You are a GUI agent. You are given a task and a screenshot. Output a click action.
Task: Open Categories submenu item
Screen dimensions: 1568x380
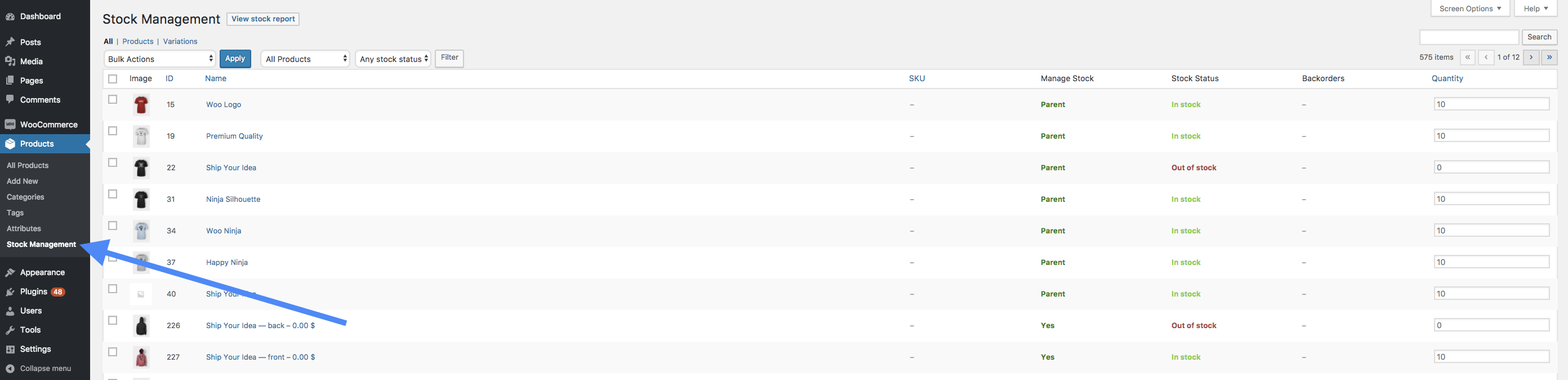25,197
